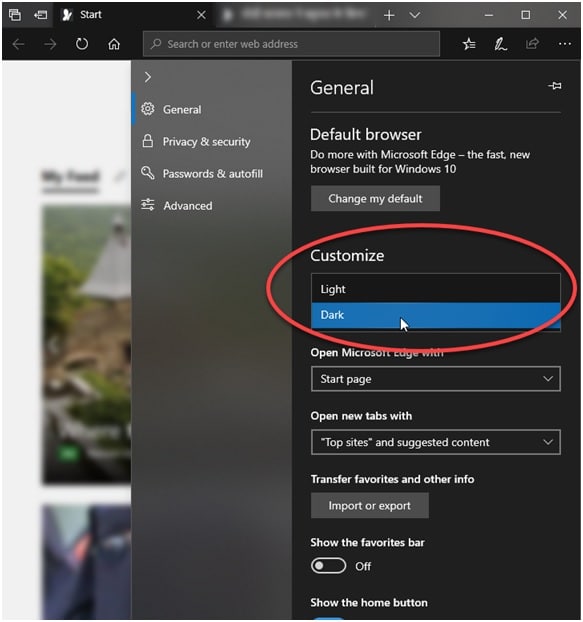Close the Start tab
This screenshot has width=583, height=622.
coord(201,15)
